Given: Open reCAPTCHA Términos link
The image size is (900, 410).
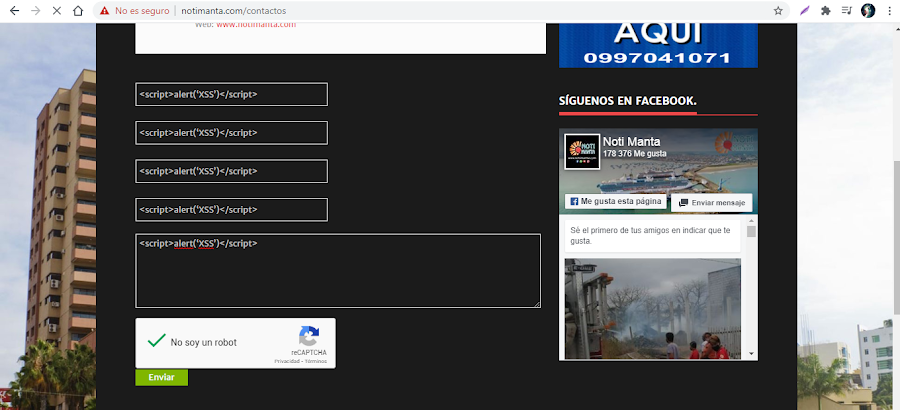Looking at the screenshot, I should pyautogui.click(x=315, y=361).
